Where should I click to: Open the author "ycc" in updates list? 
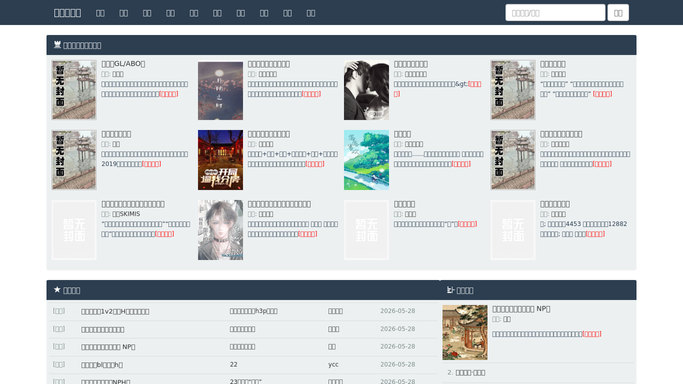click(333, 364)
